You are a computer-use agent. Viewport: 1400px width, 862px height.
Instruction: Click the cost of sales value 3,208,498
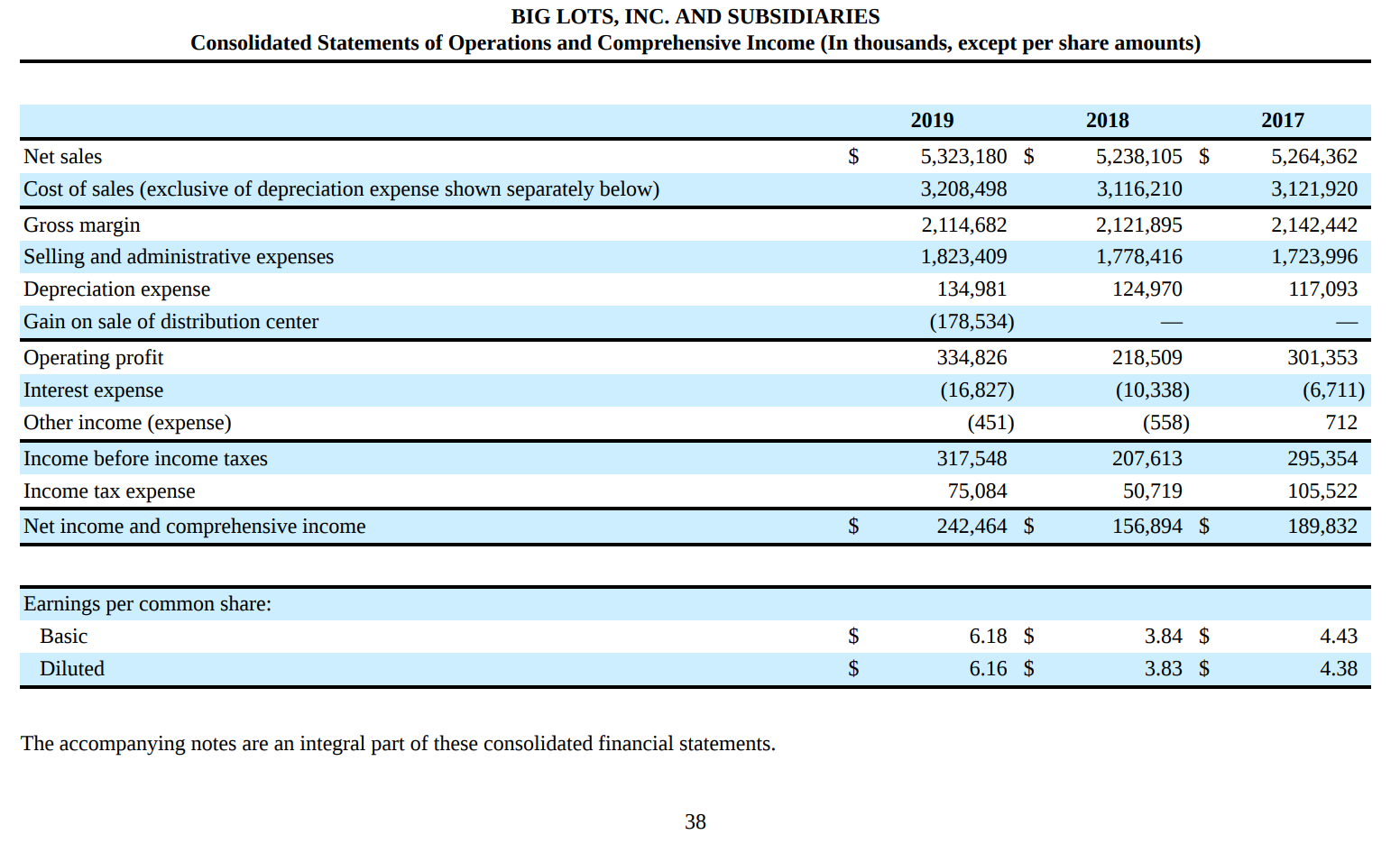(963, 188)
